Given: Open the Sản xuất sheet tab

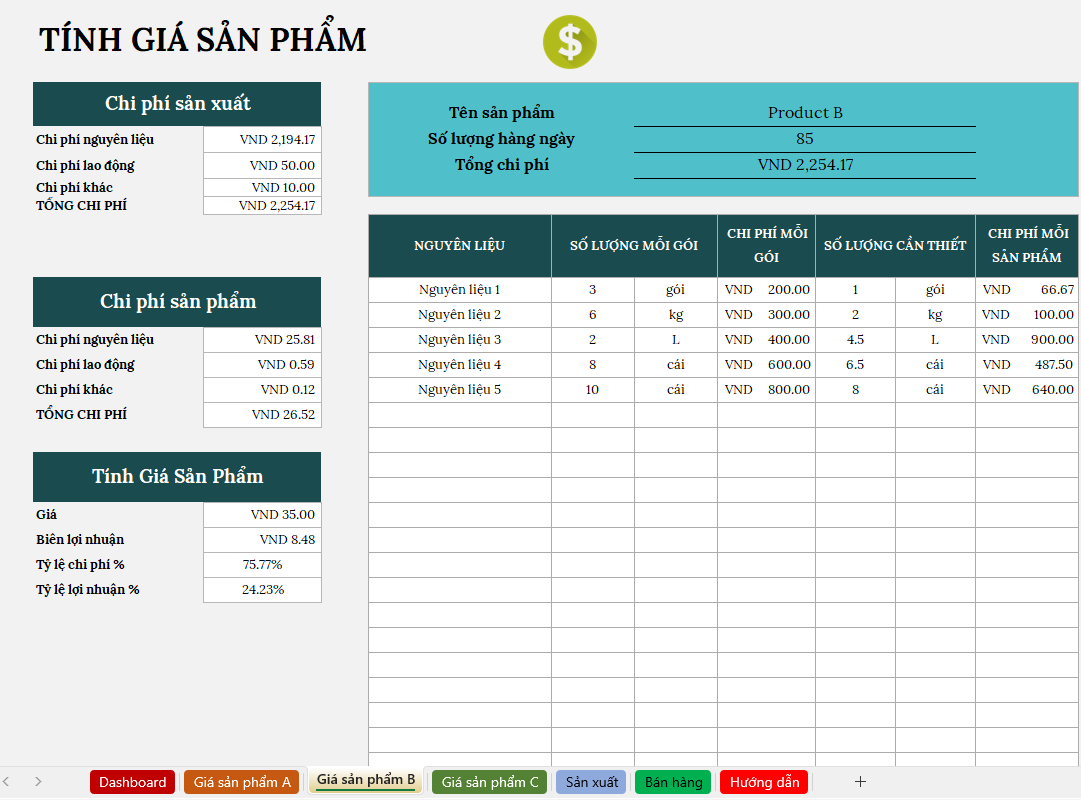Looking at the screenshot, I should coord(592,782).
